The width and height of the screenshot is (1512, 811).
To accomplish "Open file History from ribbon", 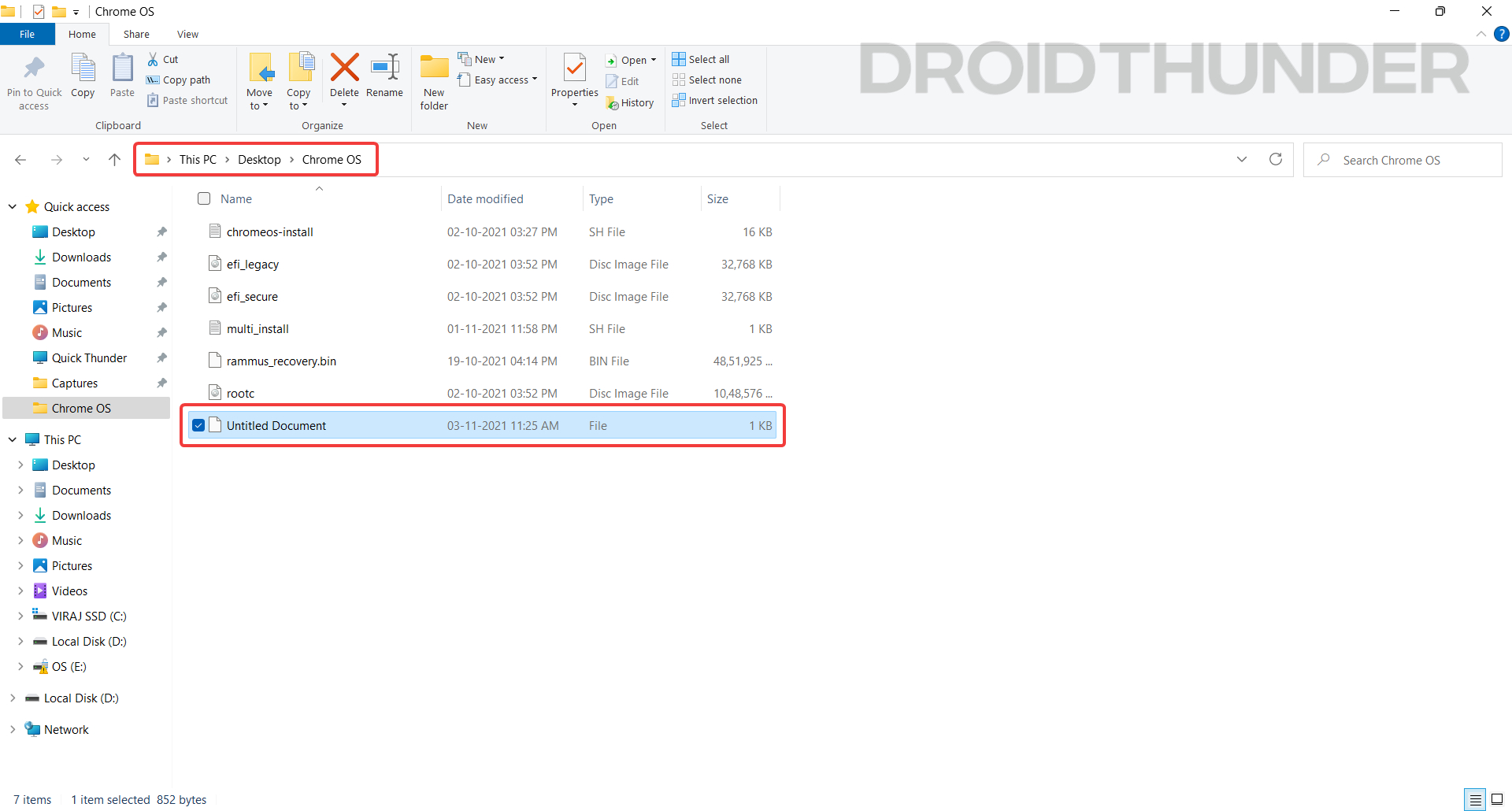I will (x=630, y=102).
